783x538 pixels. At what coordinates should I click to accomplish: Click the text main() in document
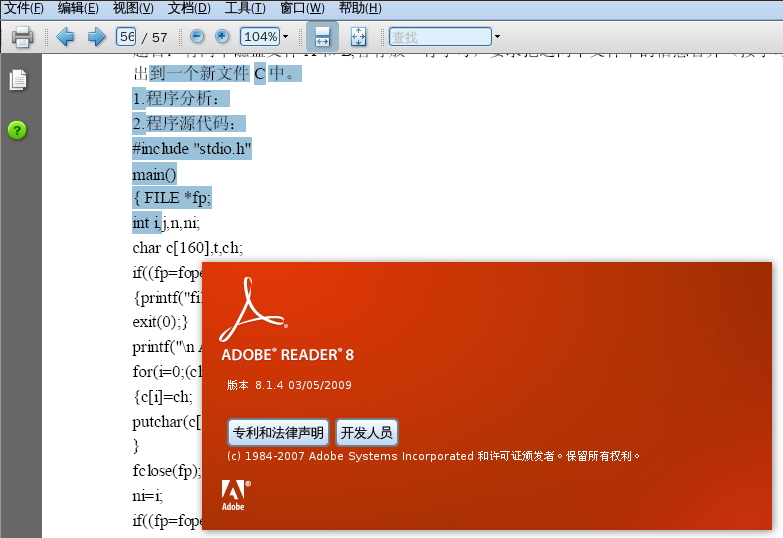[154, 174]
